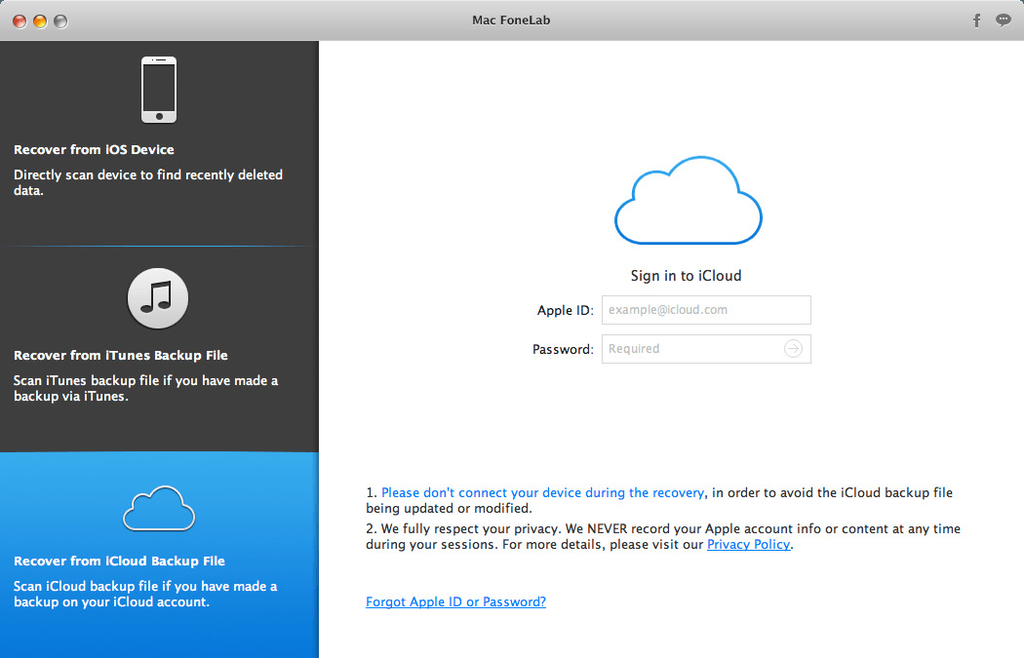Click the iTunes music note icon
This screenshot has width=1024, height=658.
tap(158, 298)
